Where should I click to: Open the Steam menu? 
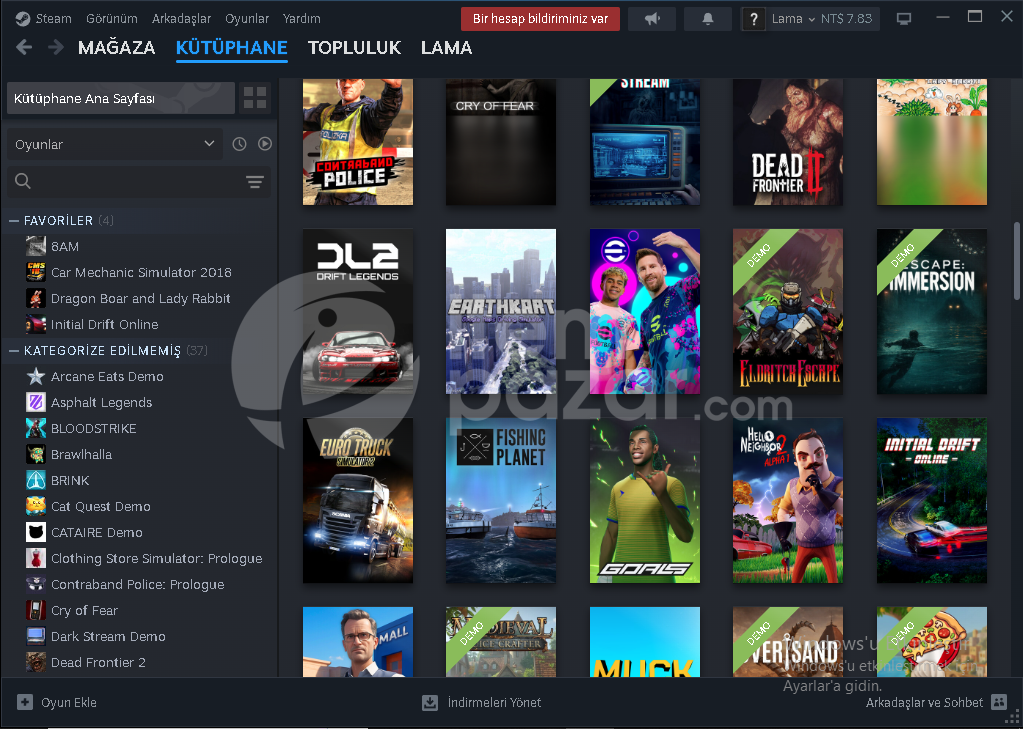tap(53, 19)
